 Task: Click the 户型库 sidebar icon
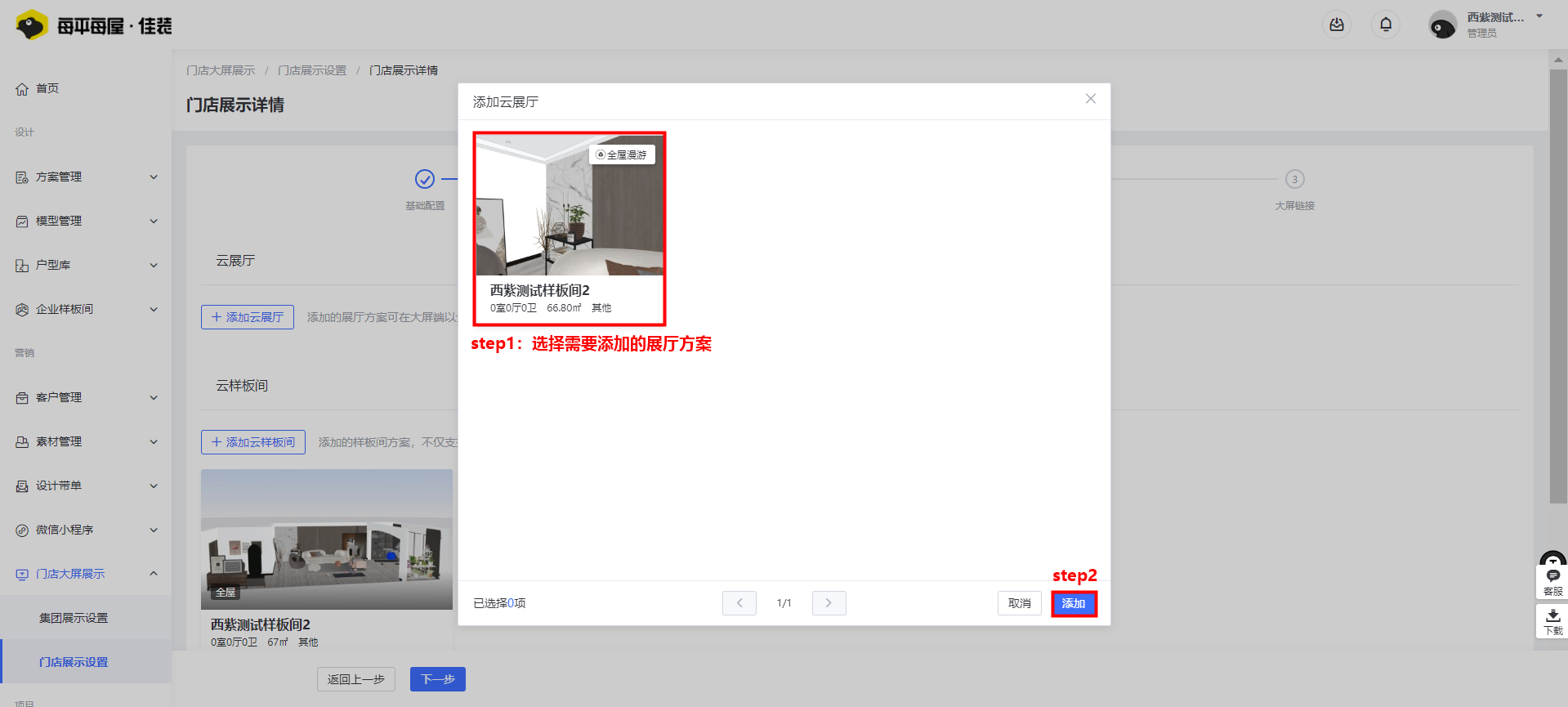22,266
